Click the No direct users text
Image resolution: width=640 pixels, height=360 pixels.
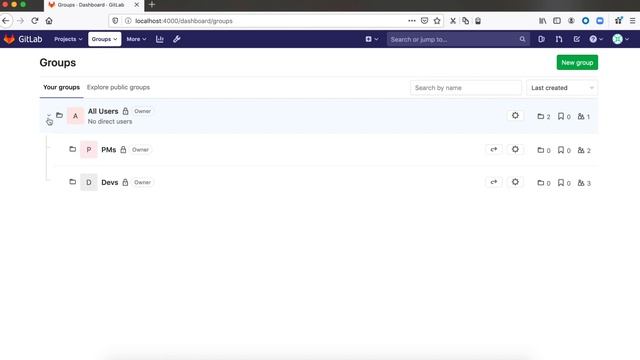click(110, 122)
